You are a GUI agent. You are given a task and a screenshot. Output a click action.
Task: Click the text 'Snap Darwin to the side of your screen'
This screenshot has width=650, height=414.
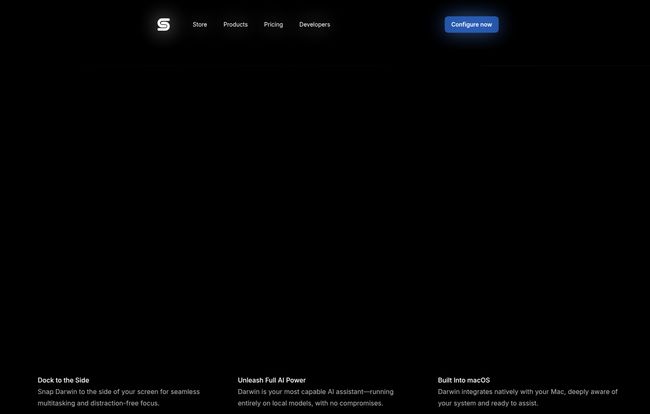(x=98, y=392)
